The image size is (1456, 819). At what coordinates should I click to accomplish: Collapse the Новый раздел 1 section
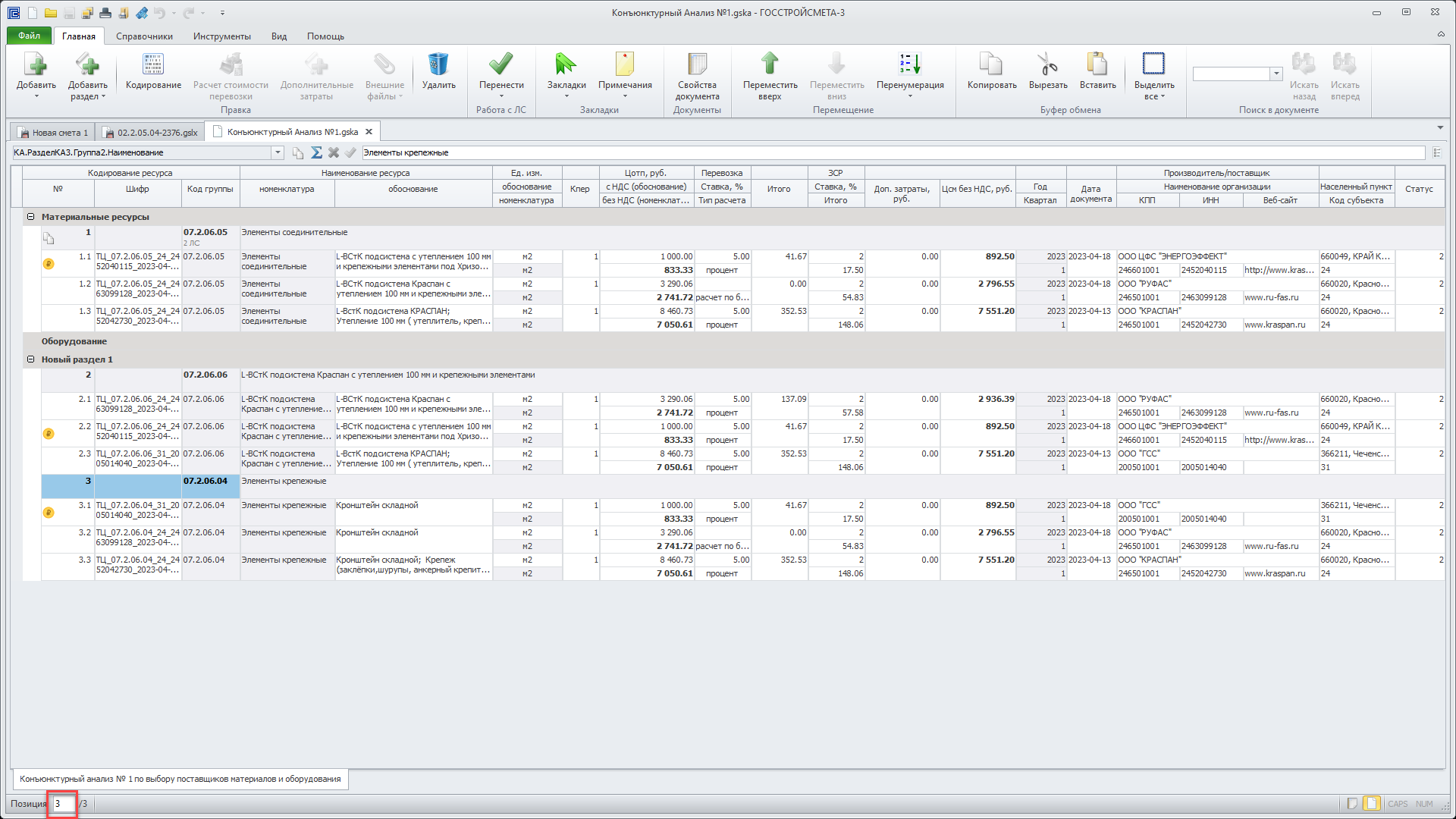(x=31, y=359)
